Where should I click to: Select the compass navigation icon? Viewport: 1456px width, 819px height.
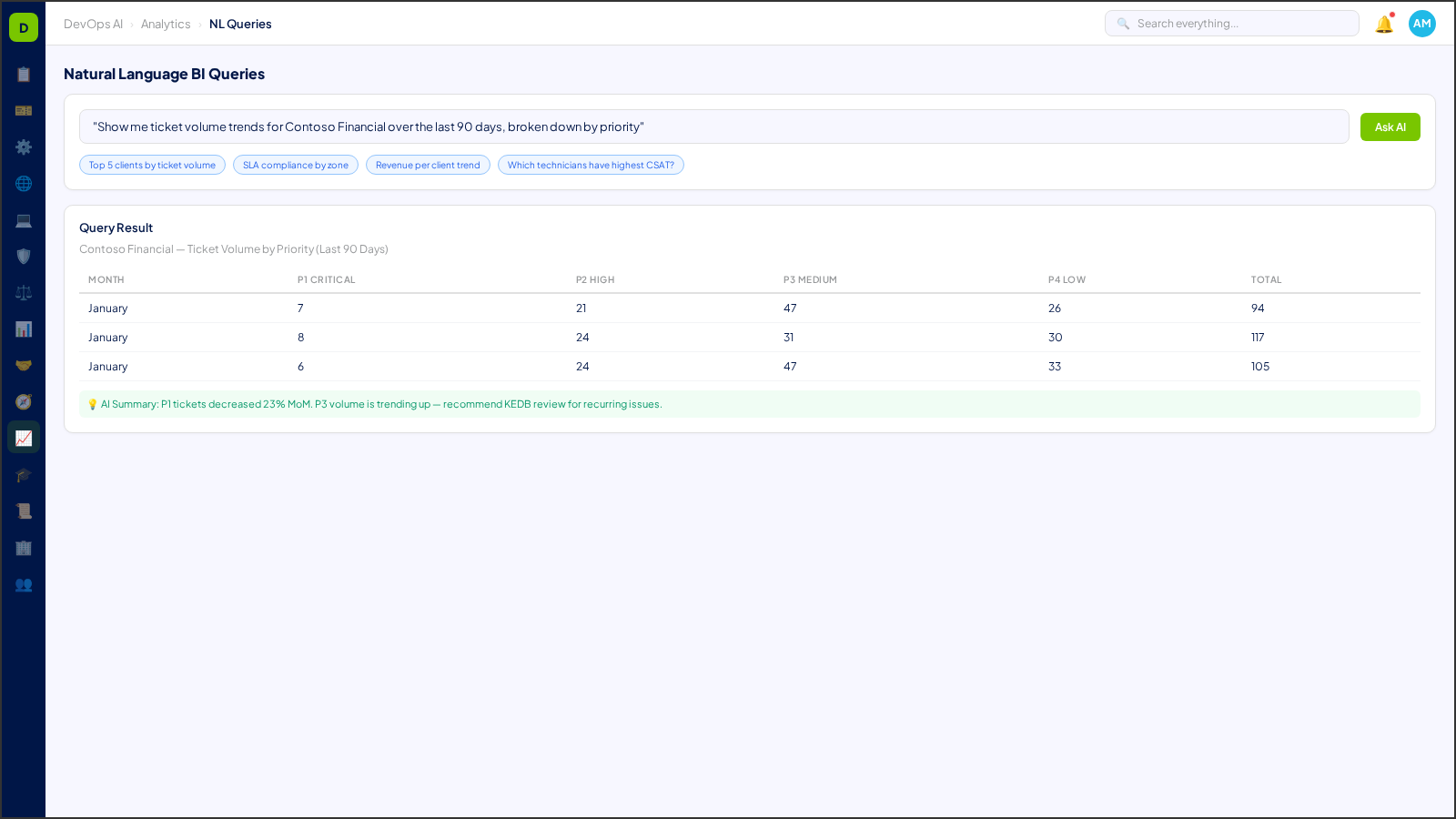[24, 401]
